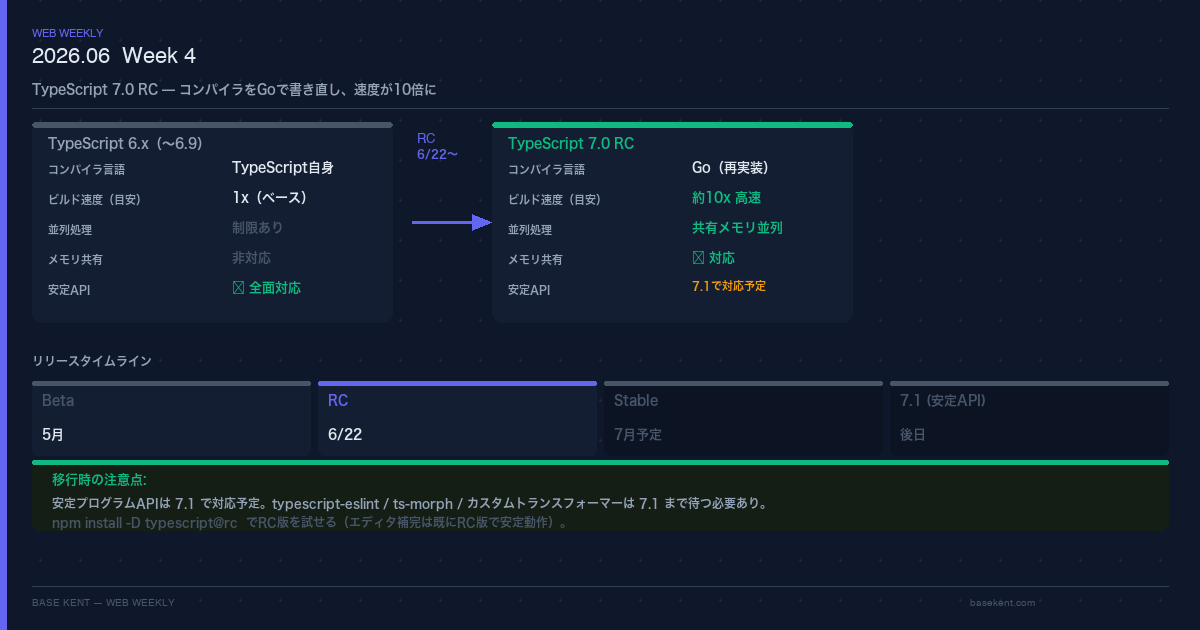
Task: Click '安定API' label in 7.0 RC card
Action: (529, 290)
